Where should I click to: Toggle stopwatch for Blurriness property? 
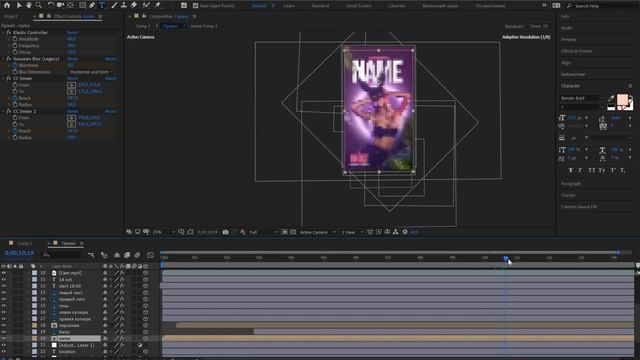(x=15, y=65)
